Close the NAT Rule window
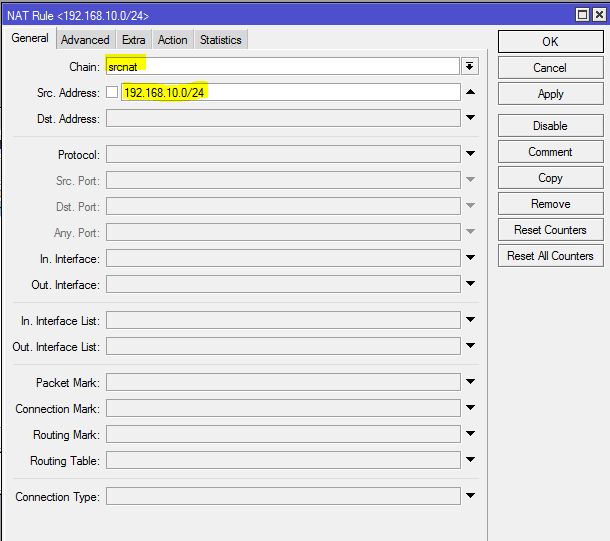Viewport: 610px width, 541px height. (599, 15)
